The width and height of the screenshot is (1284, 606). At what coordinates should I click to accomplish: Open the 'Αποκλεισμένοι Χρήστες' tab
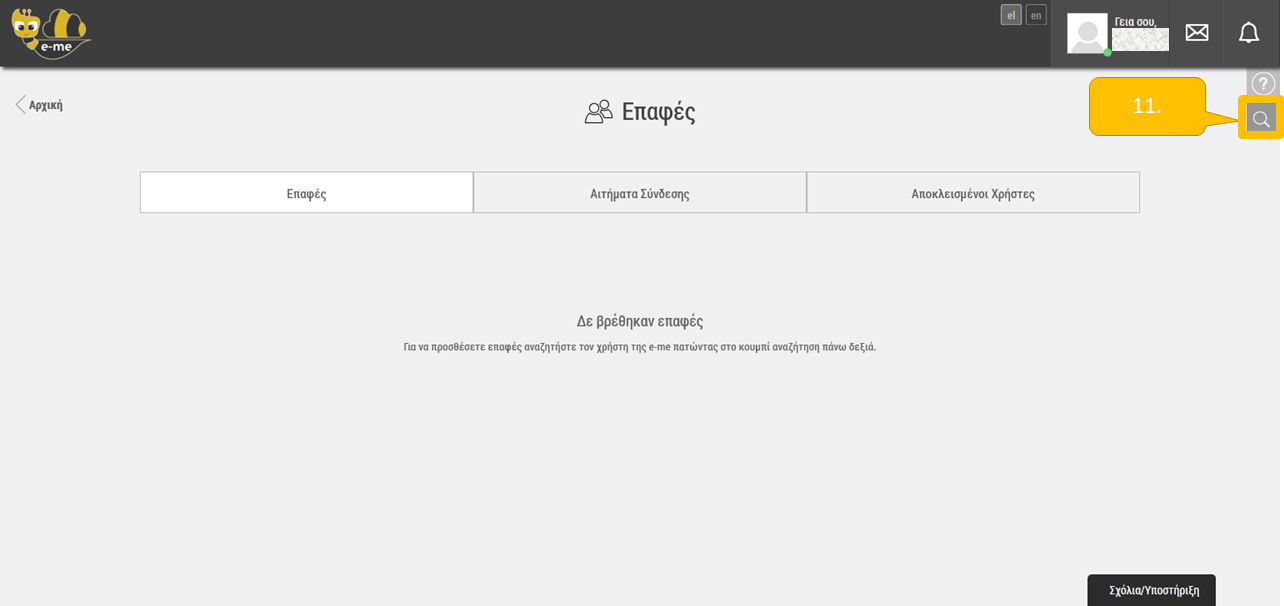tap(973, 193)
